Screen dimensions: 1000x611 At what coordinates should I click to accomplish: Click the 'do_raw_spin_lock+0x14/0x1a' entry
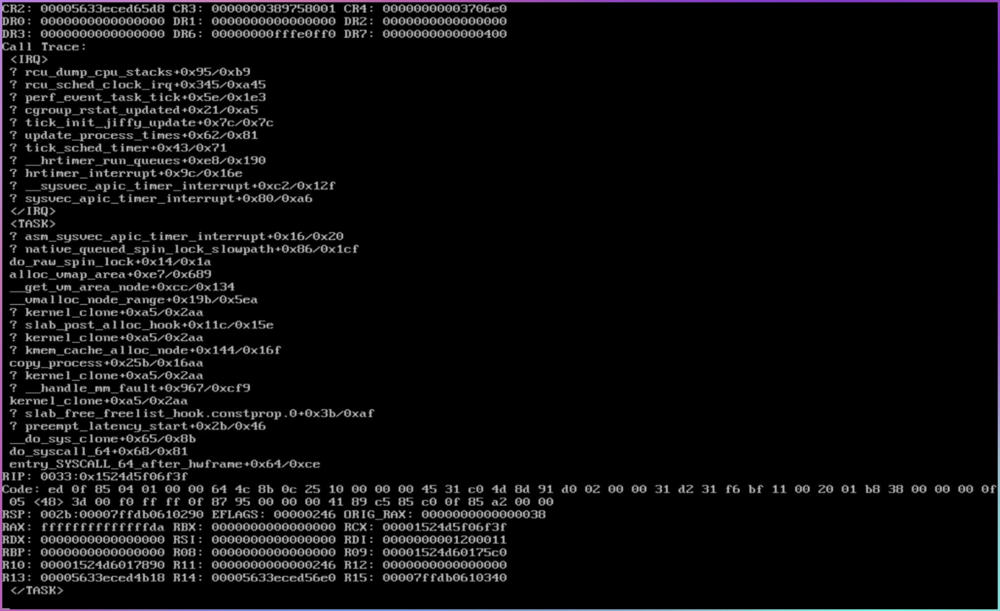(x=110, y=261)
